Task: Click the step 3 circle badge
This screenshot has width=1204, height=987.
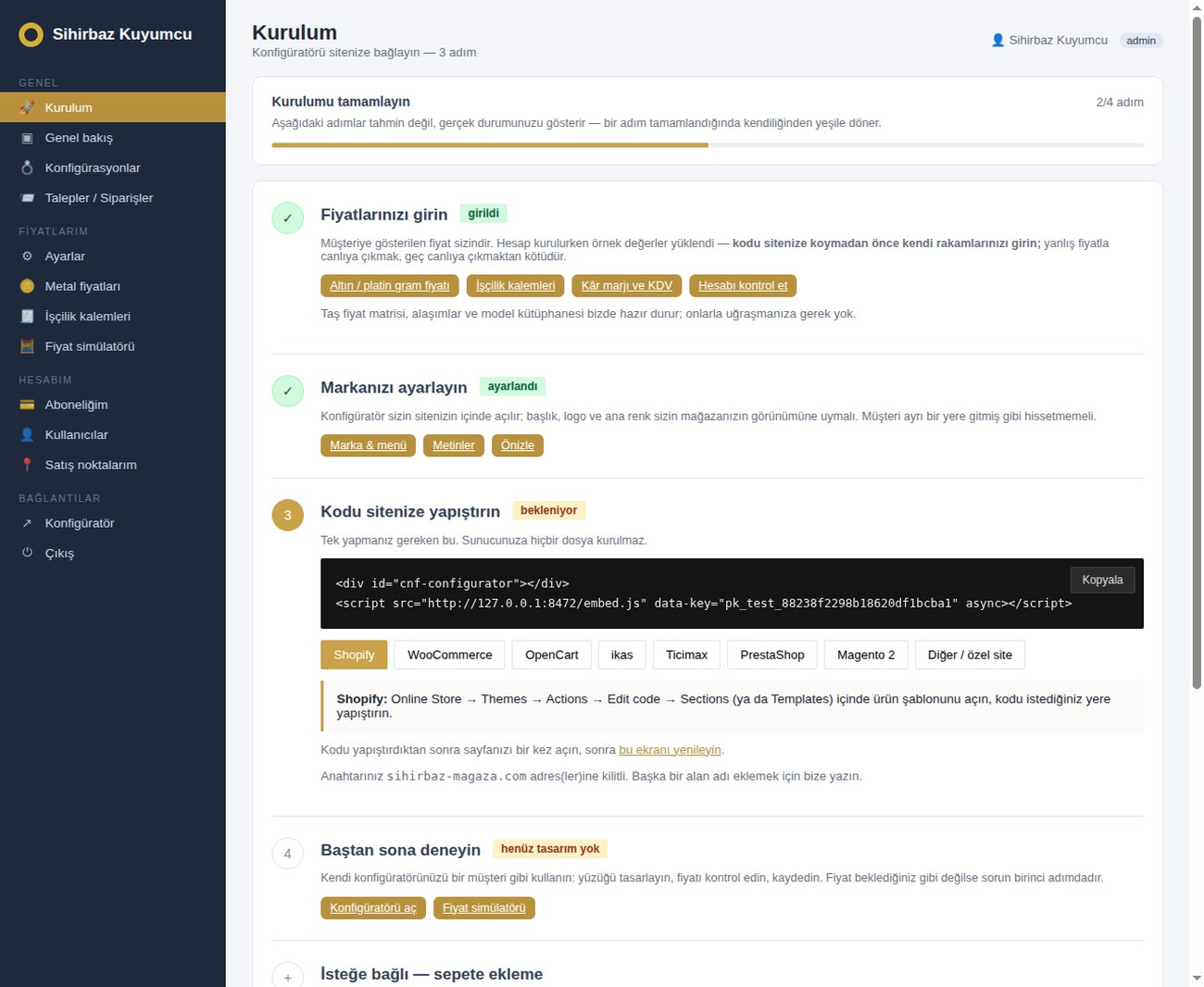Action: click(287, 515)
